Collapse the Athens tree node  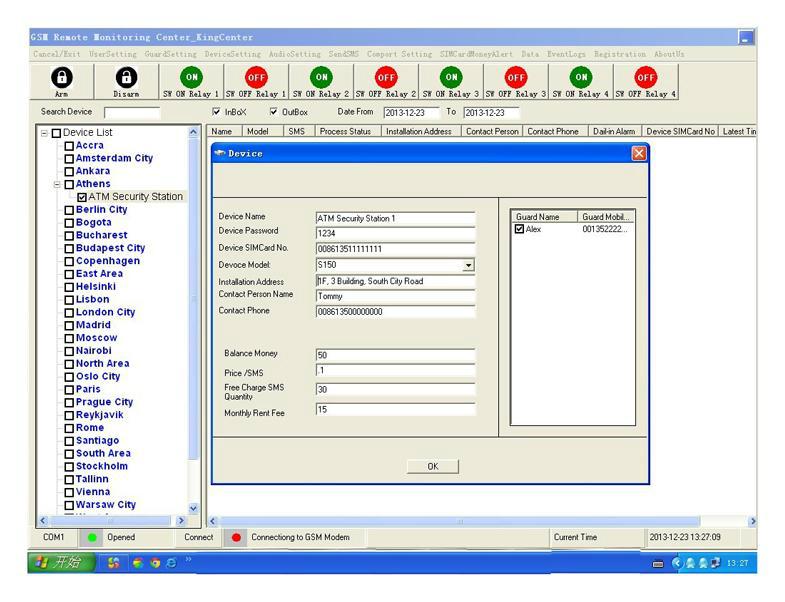pyautogui.click(x=57, y=184)
